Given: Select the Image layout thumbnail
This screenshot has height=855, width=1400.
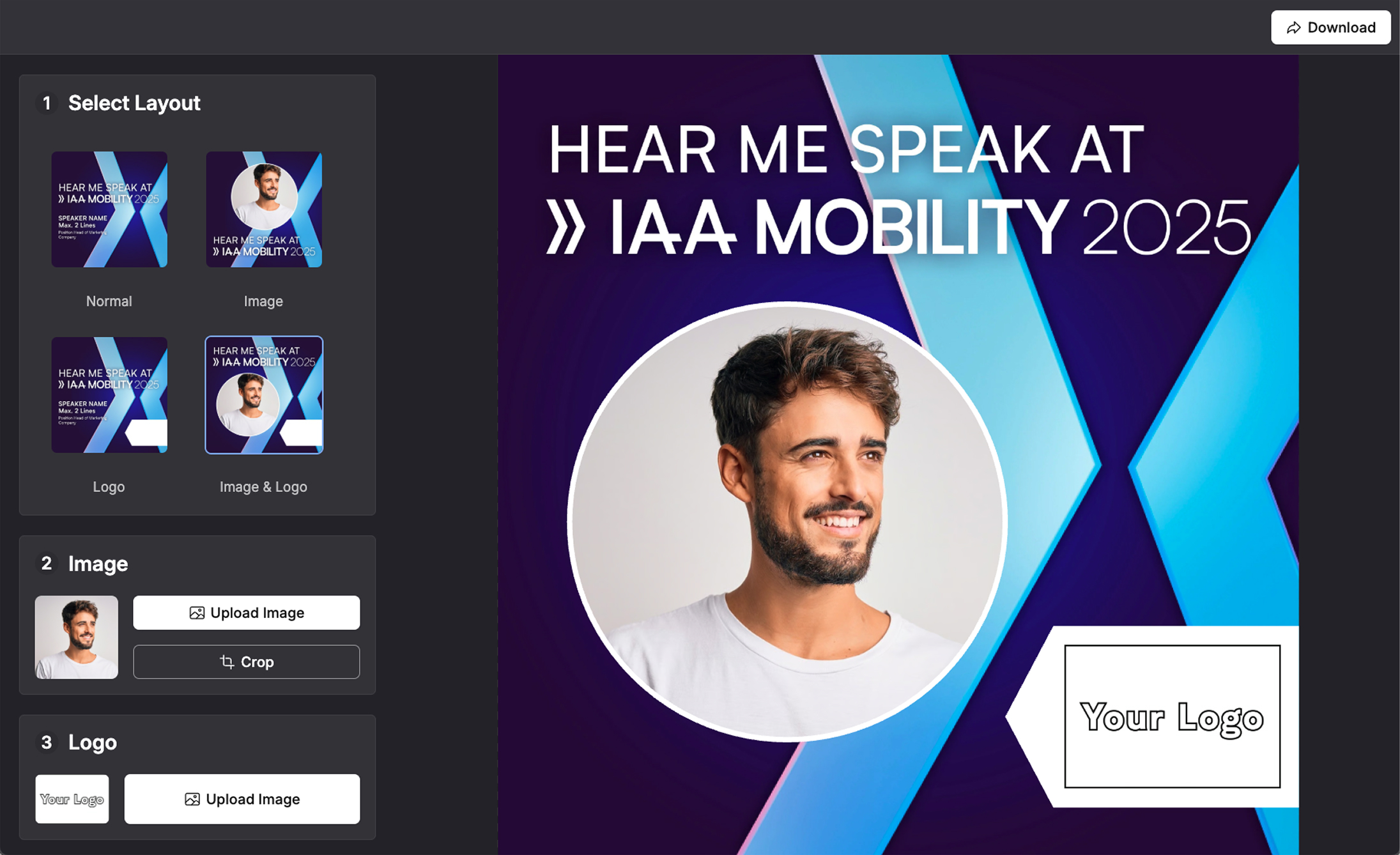Looking at the screenshot, I should 264,210.
